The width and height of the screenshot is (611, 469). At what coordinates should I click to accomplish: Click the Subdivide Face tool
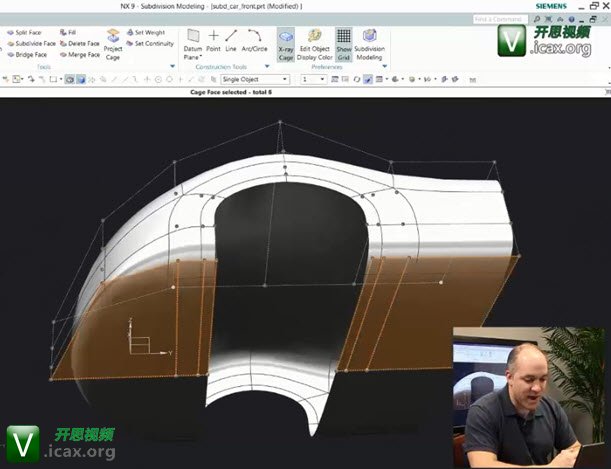pos(30,44)
